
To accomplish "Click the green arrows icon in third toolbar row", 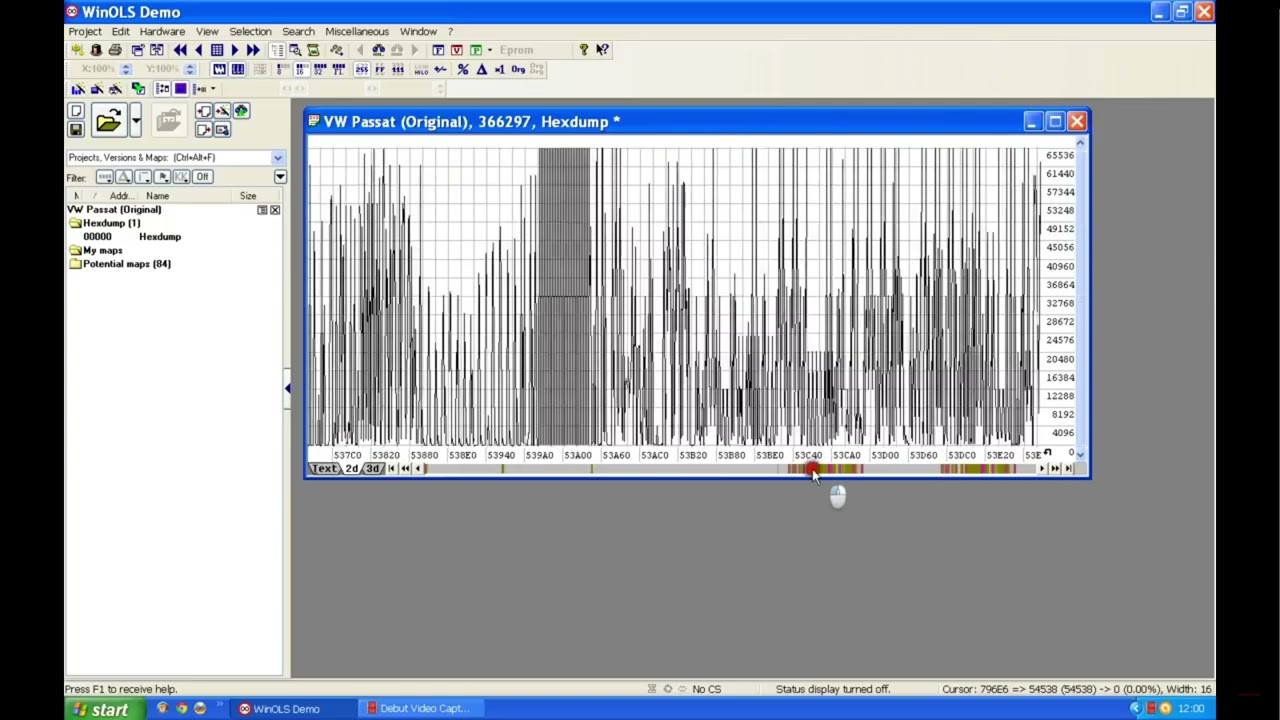I will [x=138, y=89].
